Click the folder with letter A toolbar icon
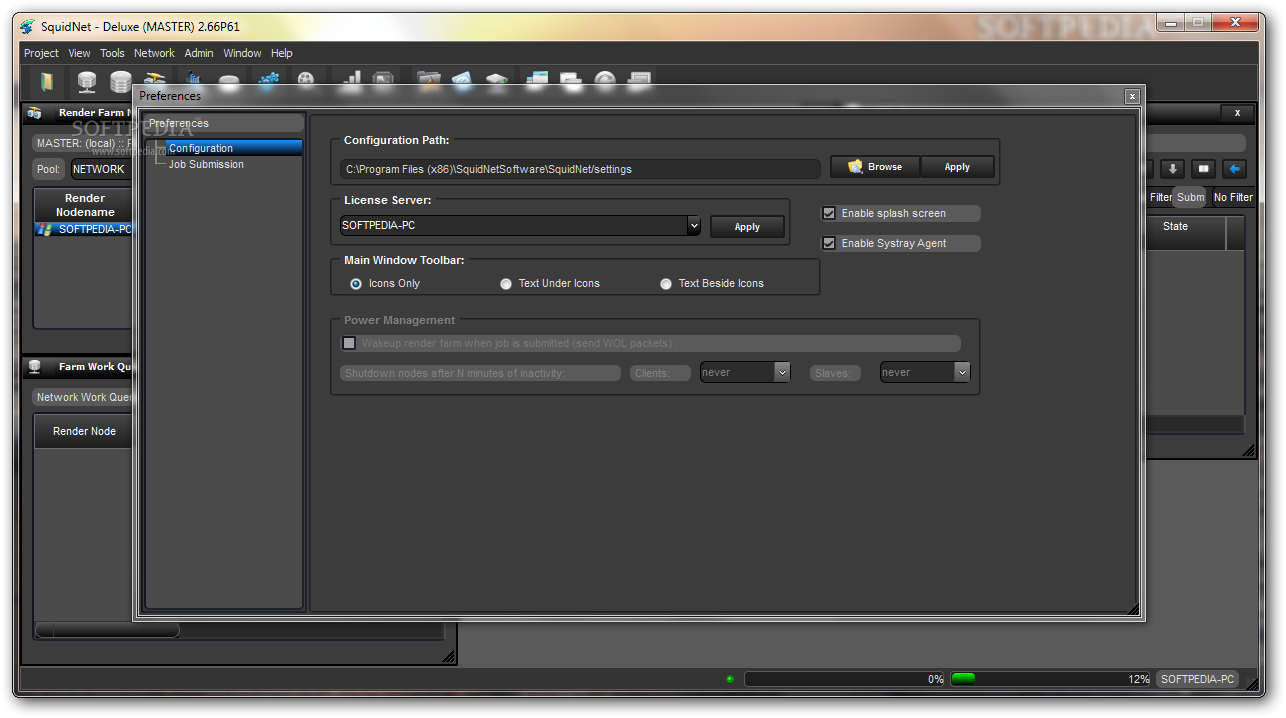1286x718 pixels. [x=428, y=79]
